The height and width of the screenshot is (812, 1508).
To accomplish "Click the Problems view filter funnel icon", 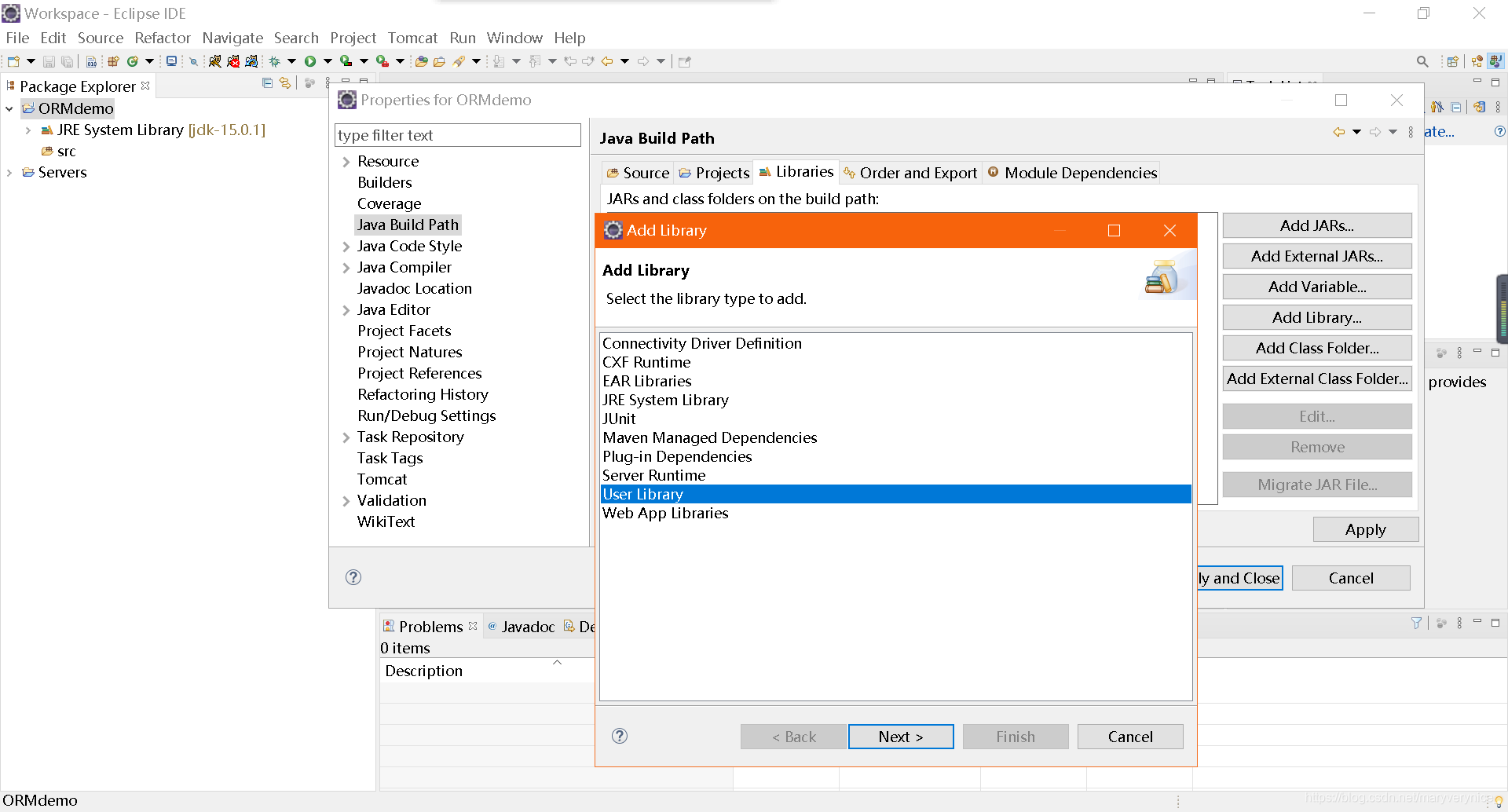I will pos(1416,623).
